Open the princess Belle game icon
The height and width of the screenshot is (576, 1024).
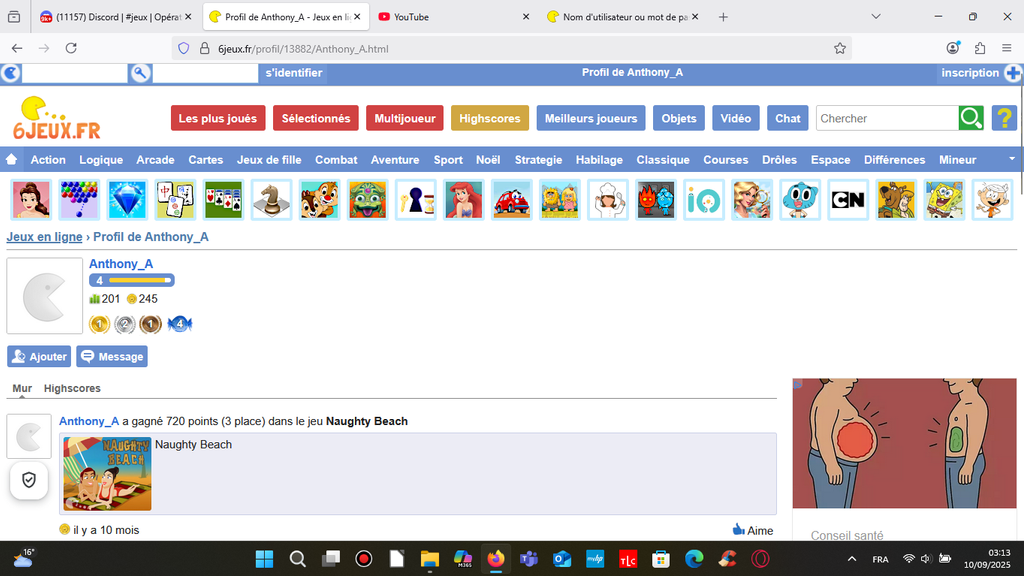pos(31,200)
